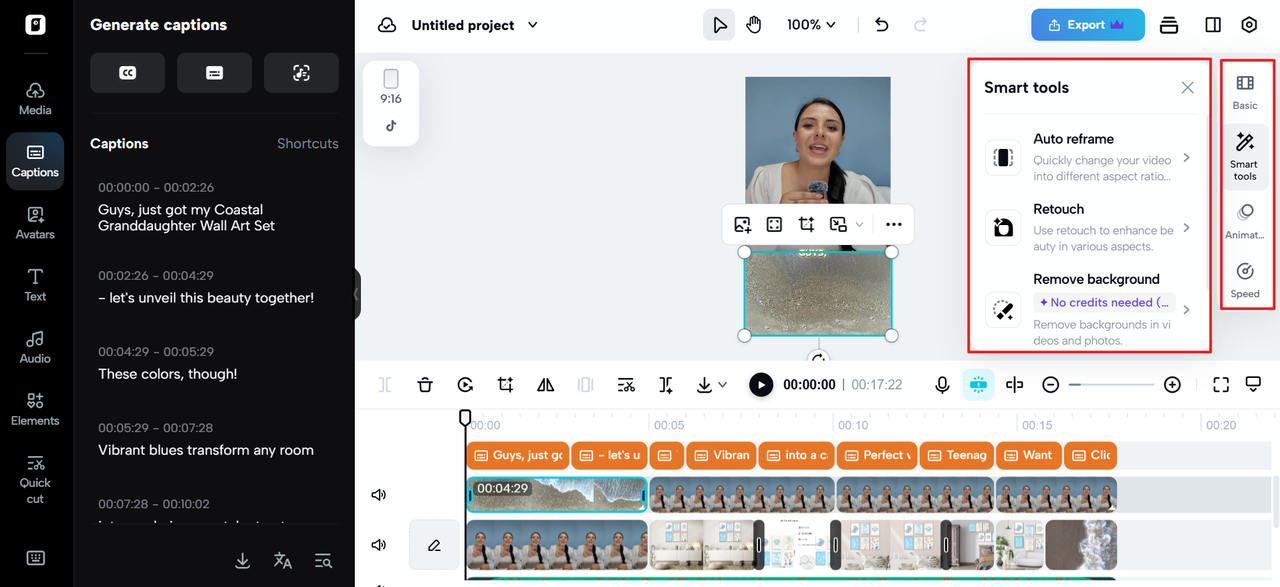
Task: Open the layers stack icon beside Export
Action: [1169, 25]
